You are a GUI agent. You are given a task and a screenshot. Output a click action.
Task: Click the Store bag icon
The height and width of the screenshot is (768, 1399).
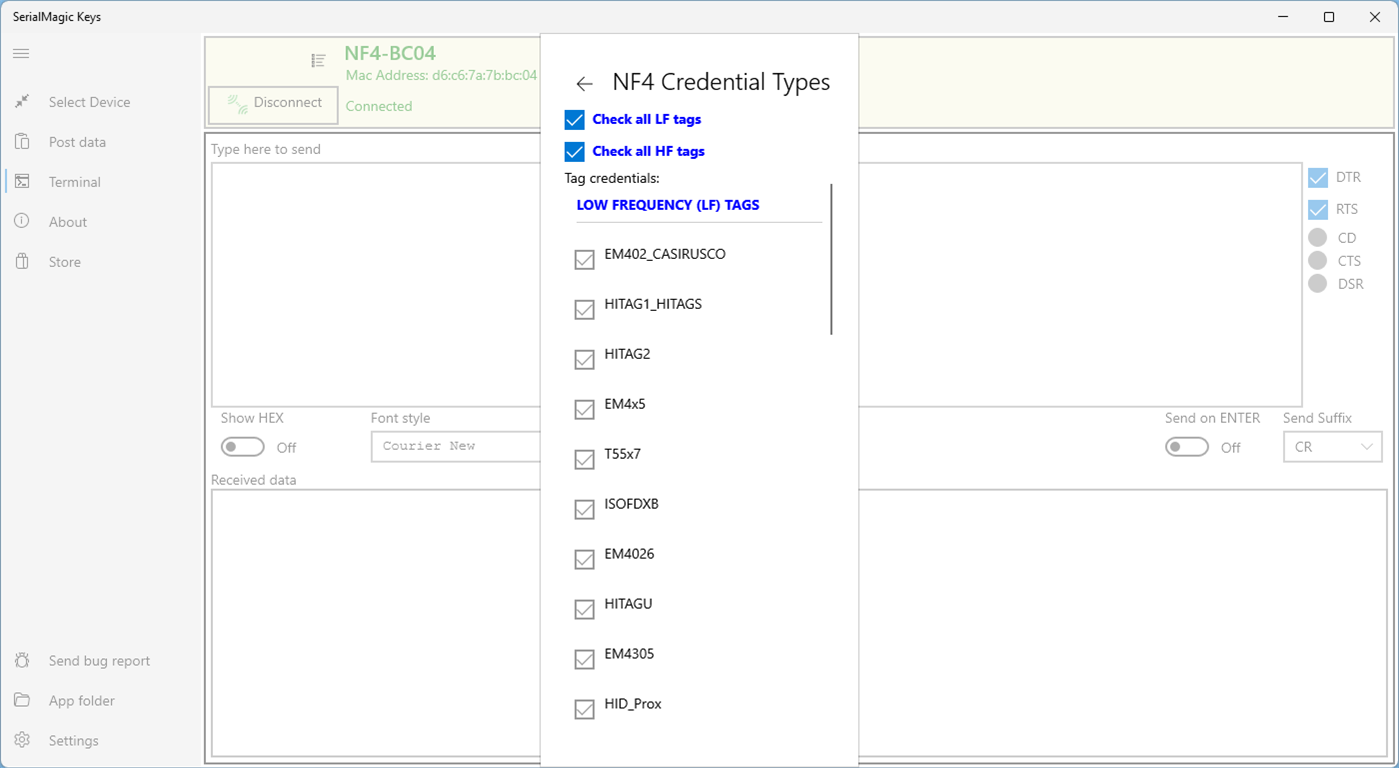coord(22,262)
